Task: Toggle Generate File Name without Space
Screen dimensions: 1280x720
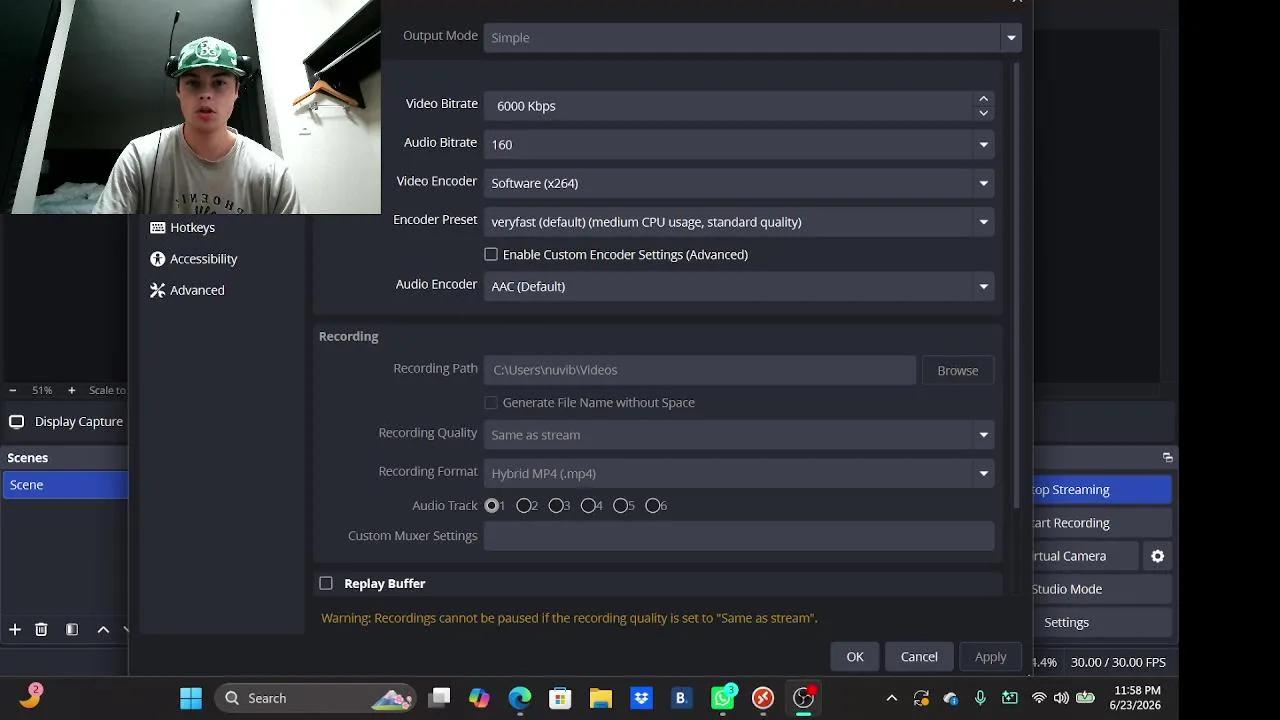Action: [491, 402]
